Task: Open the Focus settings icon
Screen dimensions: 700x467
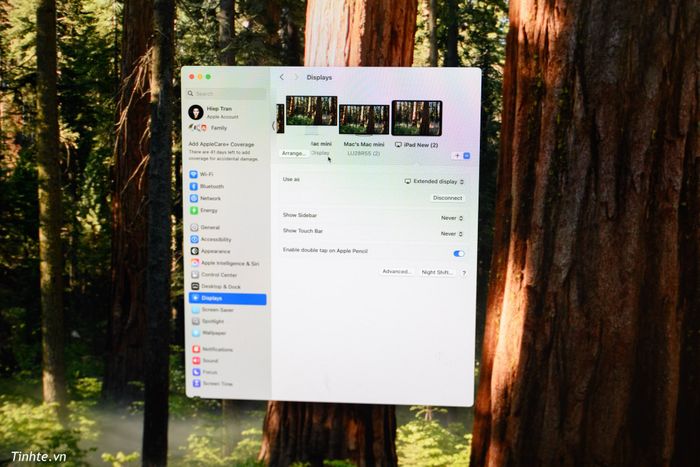Action: click(x=196, y=372)
